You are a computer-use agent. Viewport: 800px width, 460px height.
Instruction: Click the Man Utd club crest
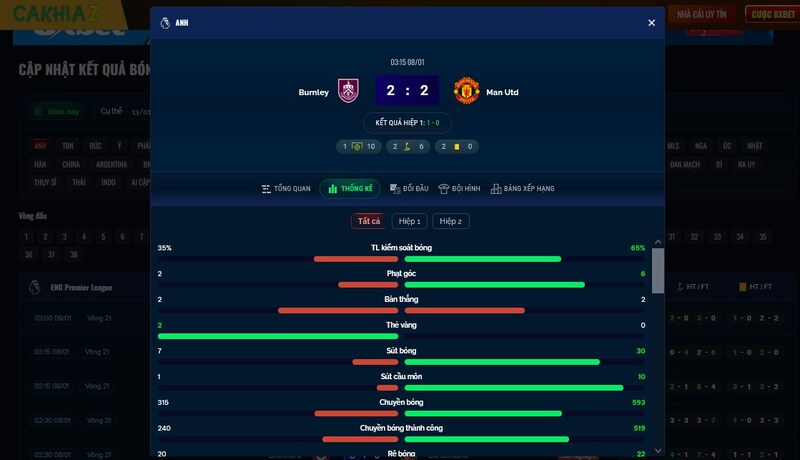[466, 91]
